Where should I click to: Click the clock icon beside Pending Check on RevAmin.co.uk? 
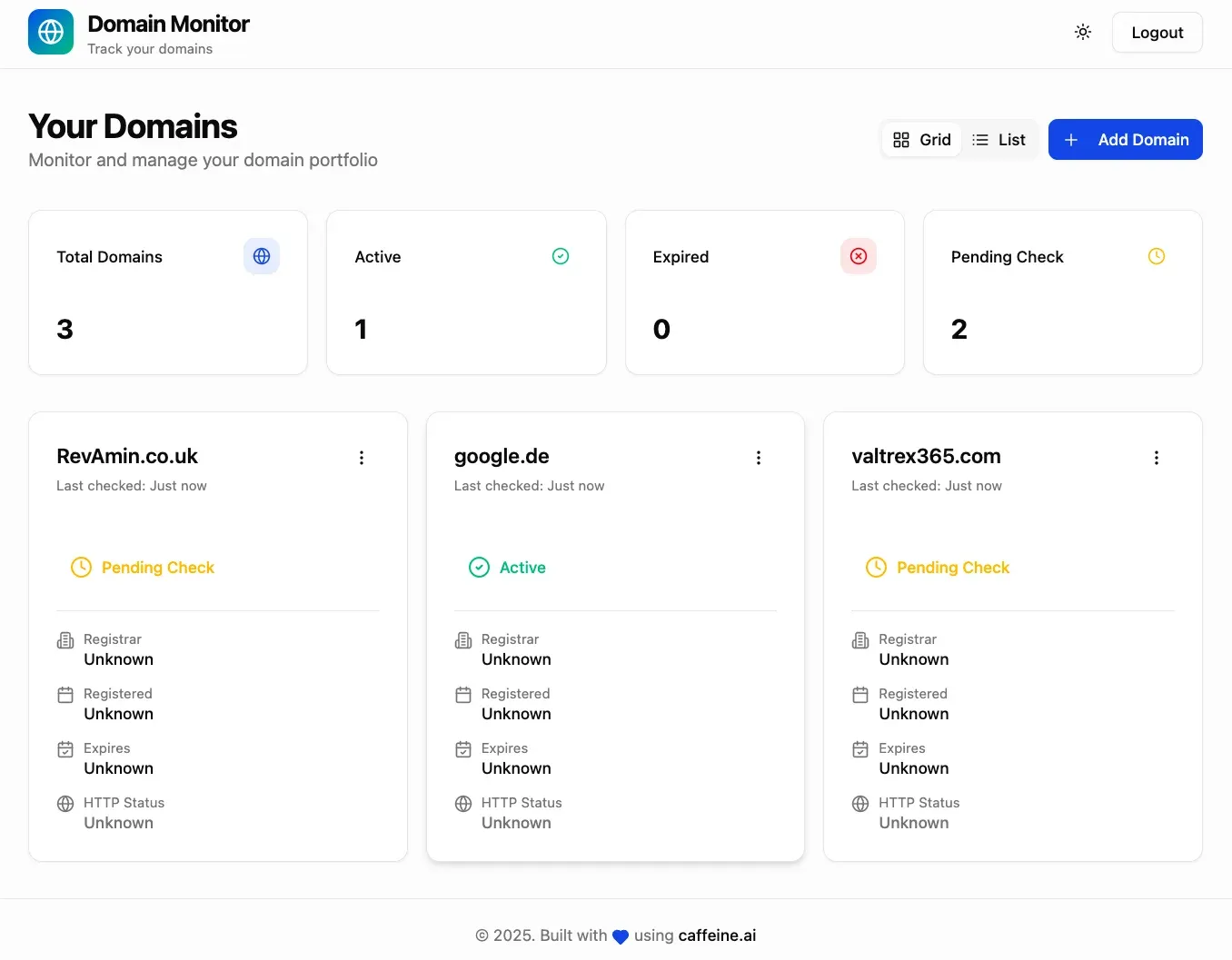pos(81,567)
